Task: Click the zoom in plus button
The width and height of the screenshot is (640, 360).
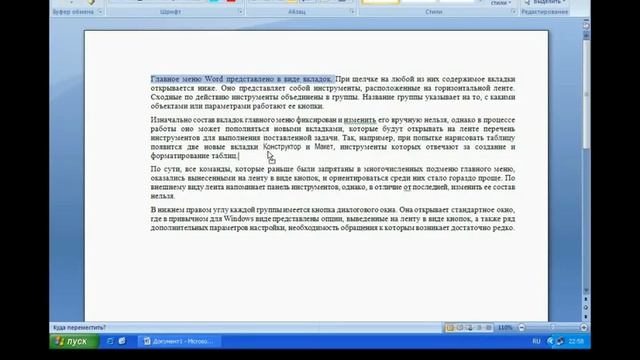Action: [584, 327]
